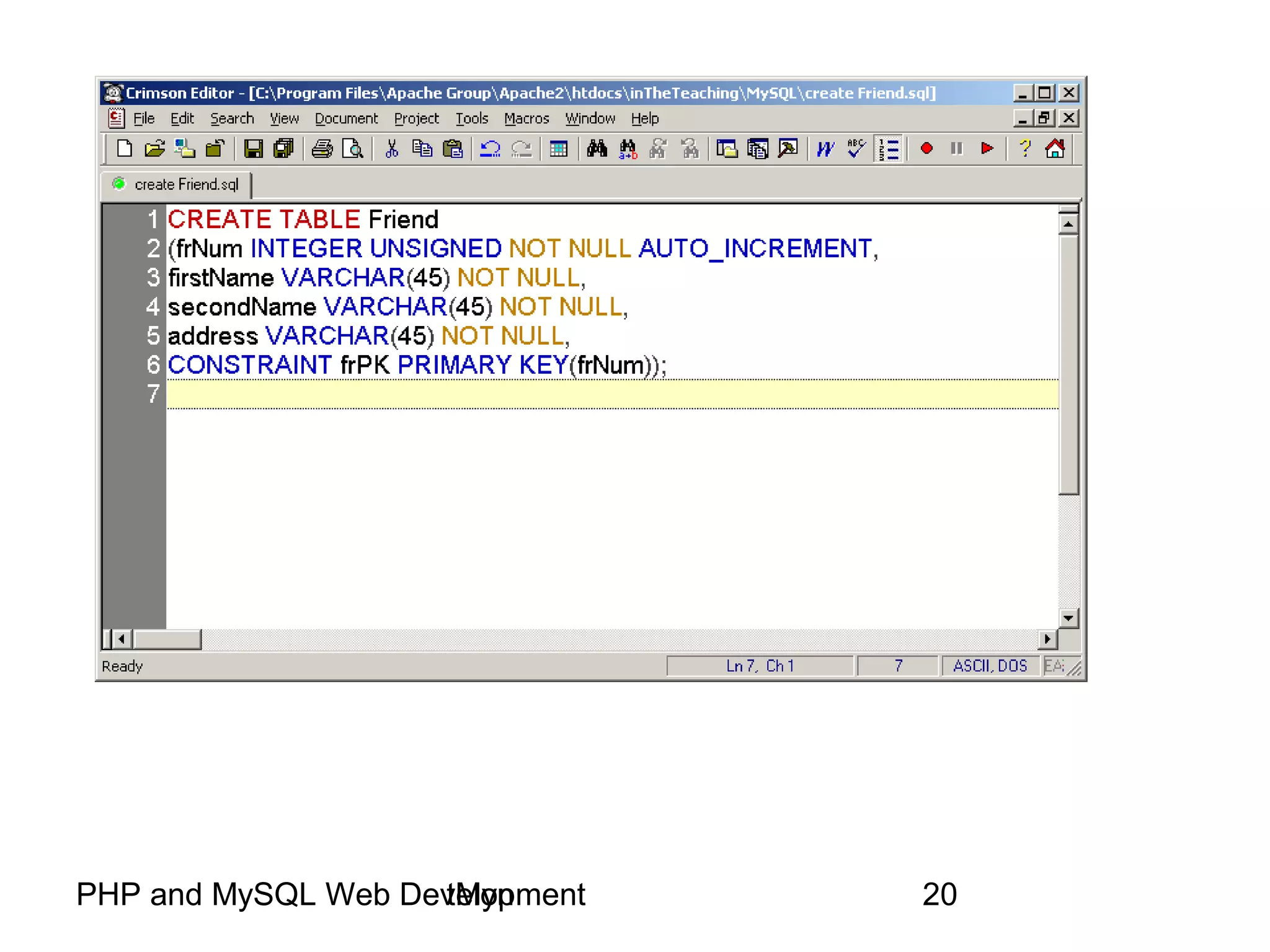Play the recorded macro with red arrow
Image resolution: width=1270 pixels, height=952 pixels.
click(987, 149)
